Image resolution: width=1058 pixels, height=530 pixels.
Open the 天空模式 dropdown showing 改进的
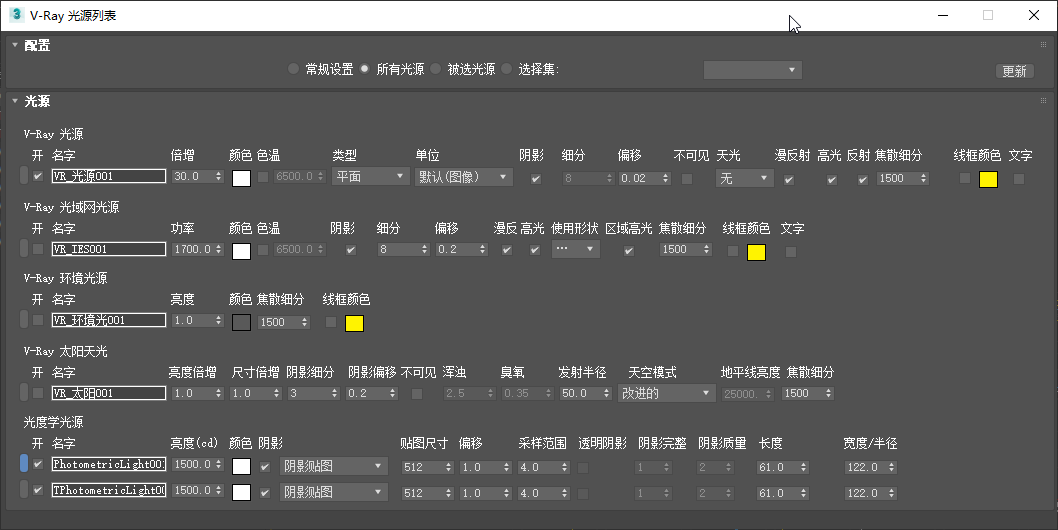[x=666, y=393]
